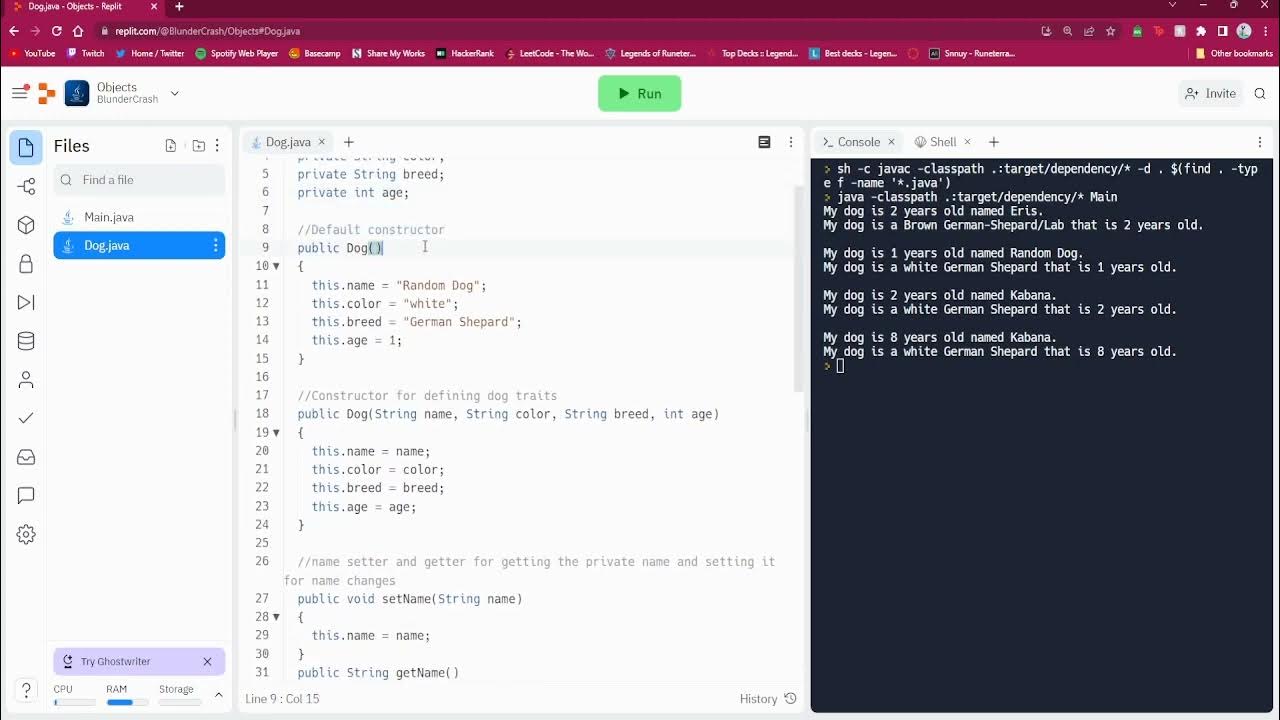The image size is (1280, 720).
Task: Open the Dog.java file row options menu
Action: pos(215,245)
